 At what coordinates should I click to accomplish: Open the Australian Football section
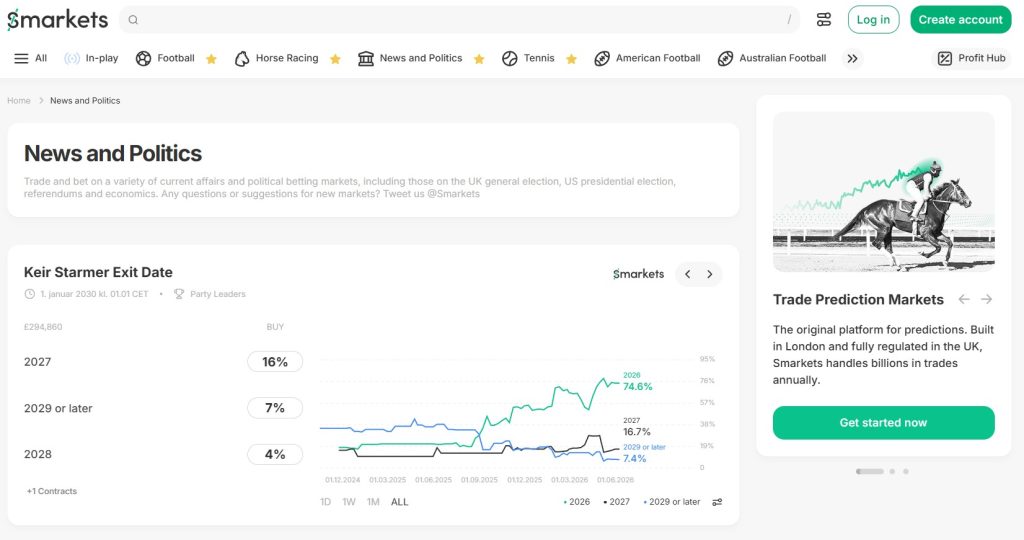click(772, 58)
